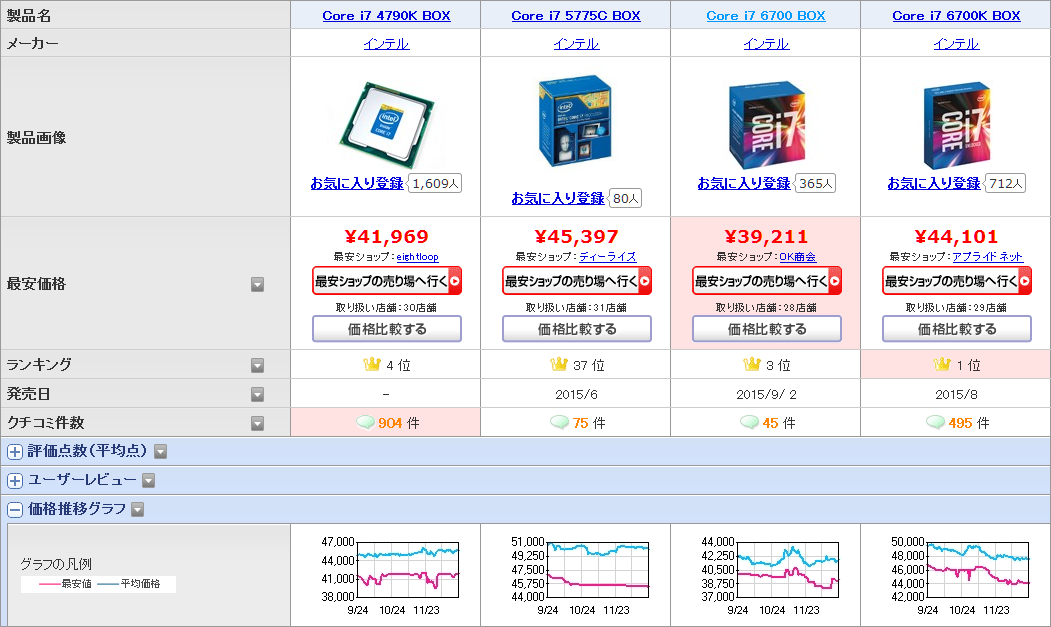
Task: Open dropdown next to 価格推移グラフ
Action: click(x=137, y=510)
